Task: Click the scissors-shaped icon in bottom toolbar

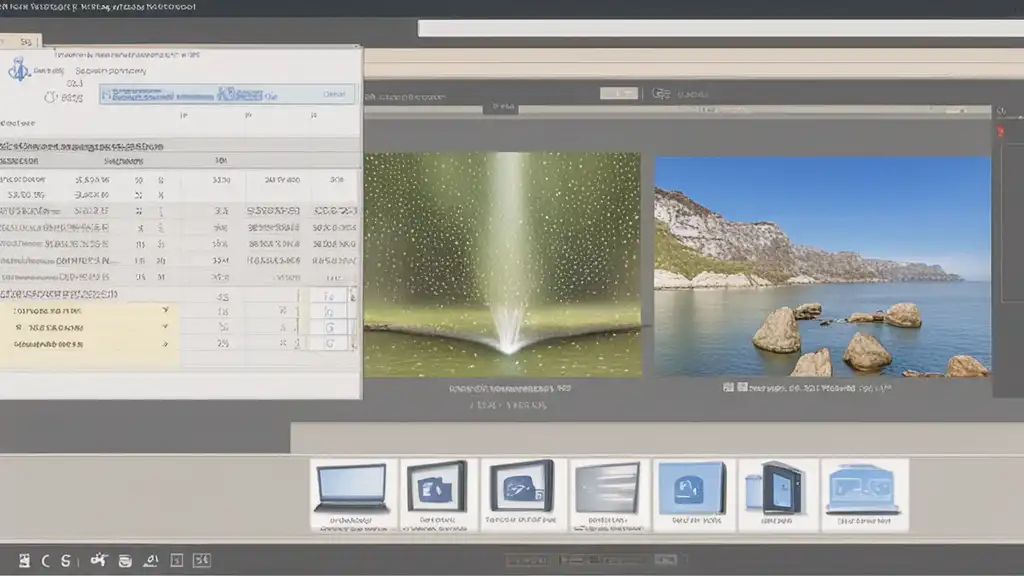Action: pyautogui.click(x=99, y=560)
